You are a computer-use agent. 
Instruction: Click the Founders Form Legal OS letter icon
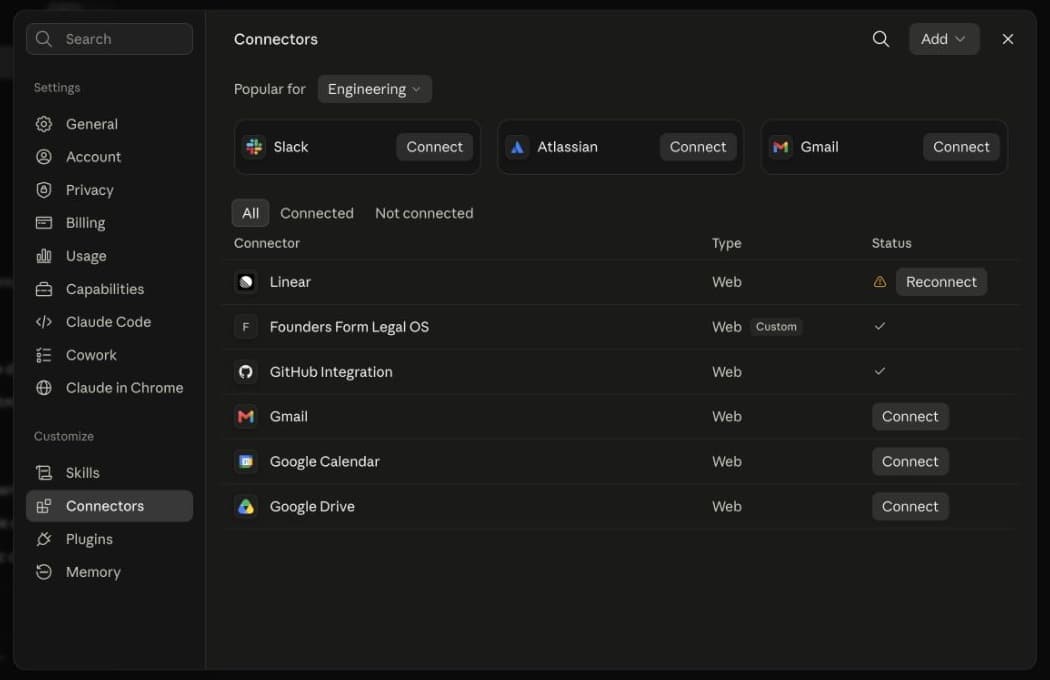[246, 327]
